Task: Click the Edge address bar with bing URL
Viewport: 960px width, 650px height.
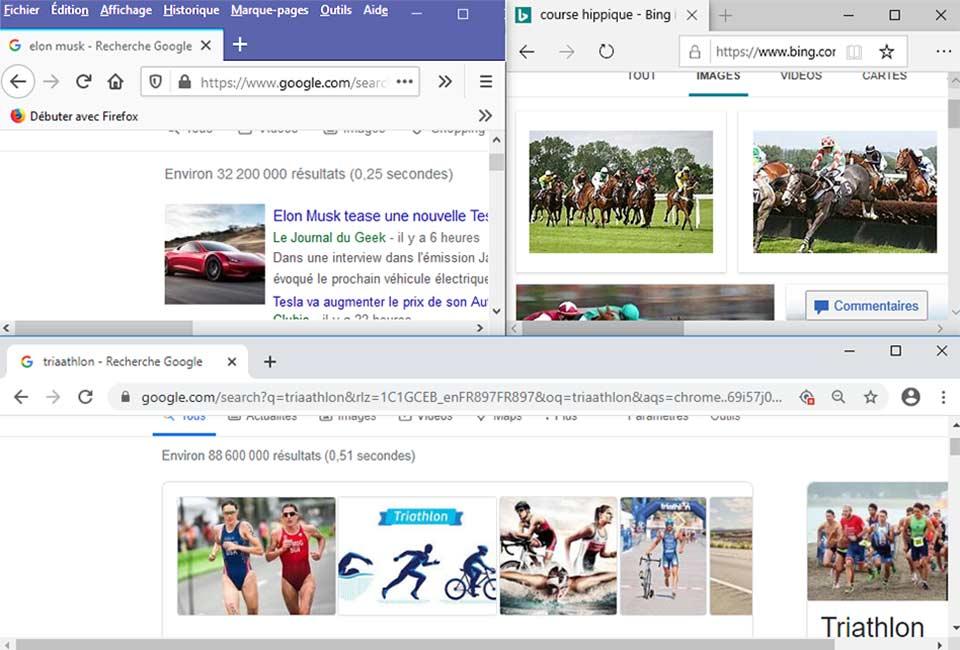Action: (x=775, y=52)
